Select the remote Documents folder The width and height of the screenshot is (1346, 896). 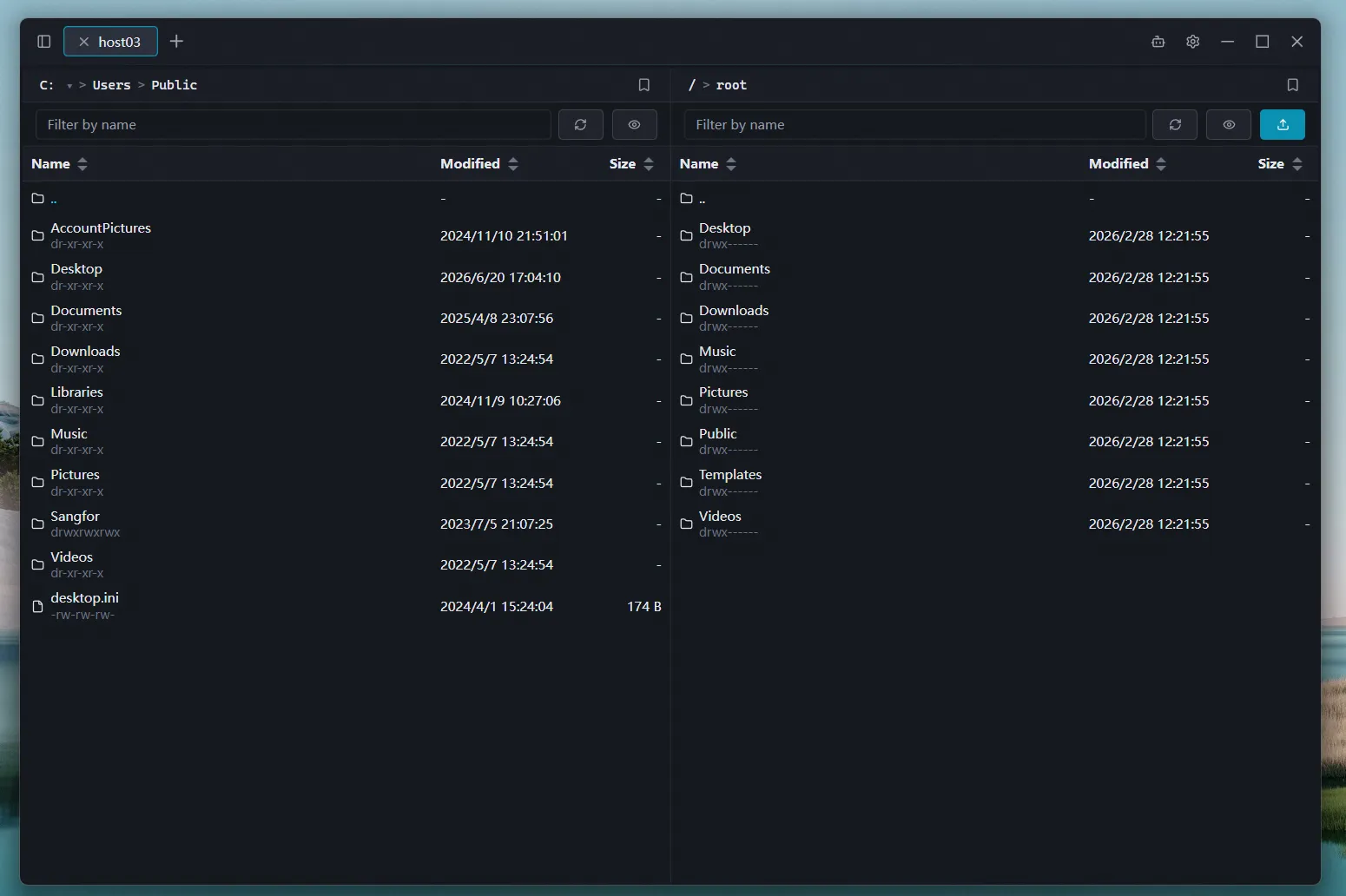click(x=995, y=277)
